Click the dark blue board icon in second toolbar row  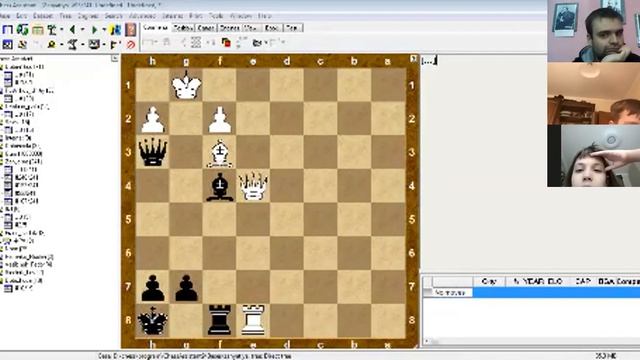(7, 44)
